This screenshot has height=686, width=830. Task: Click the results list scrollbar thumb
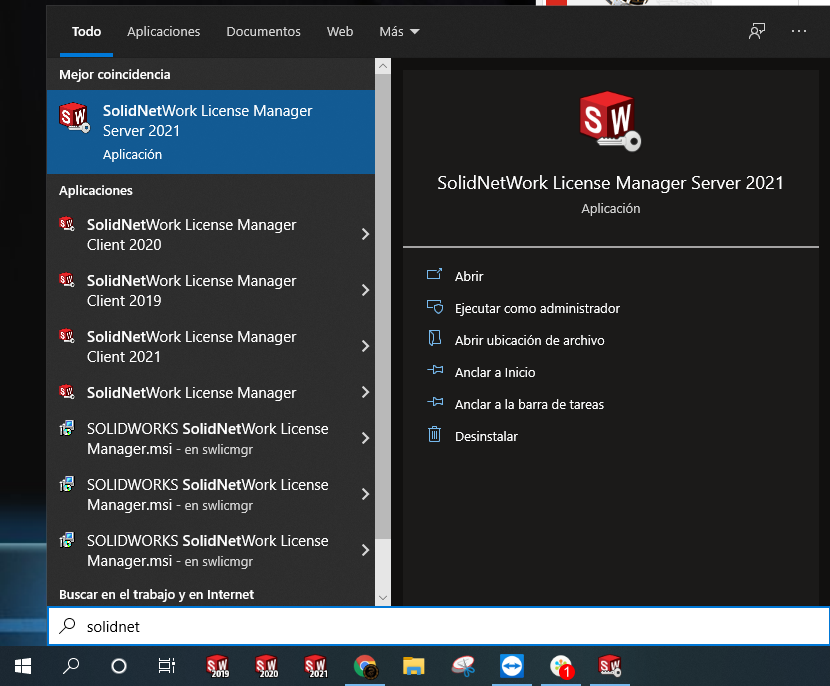[x=383, y=306]
